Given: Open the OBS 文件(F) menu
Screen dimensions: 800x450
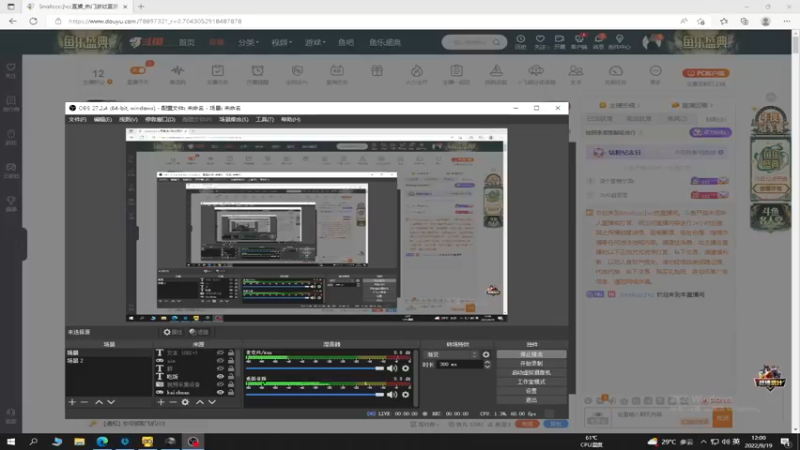Looking at the screenshot, I should click(78, 119).
